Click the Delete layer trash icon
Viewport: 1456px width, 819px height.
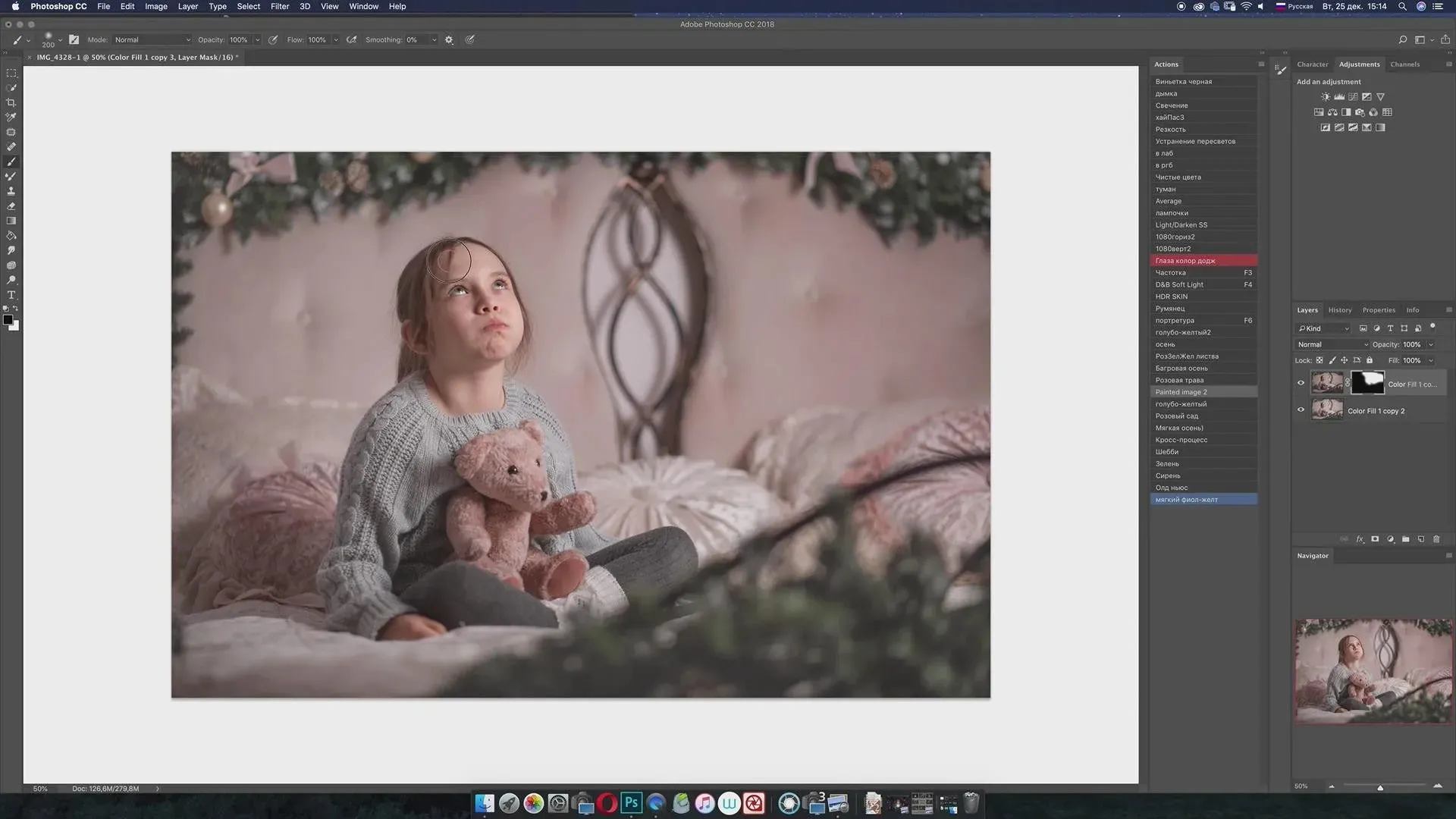tap(1436, 539)
